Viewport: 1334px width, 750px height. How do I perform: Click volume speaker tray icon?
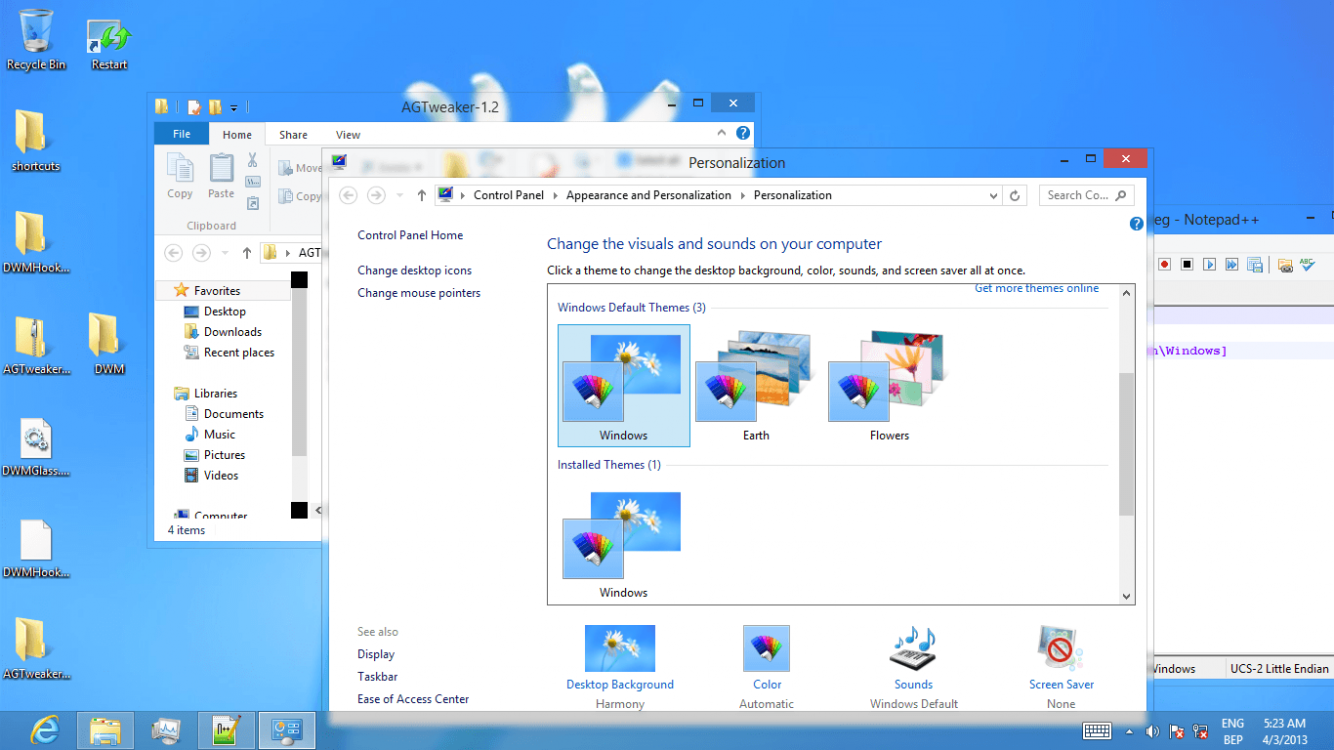tap(1152, 731)
